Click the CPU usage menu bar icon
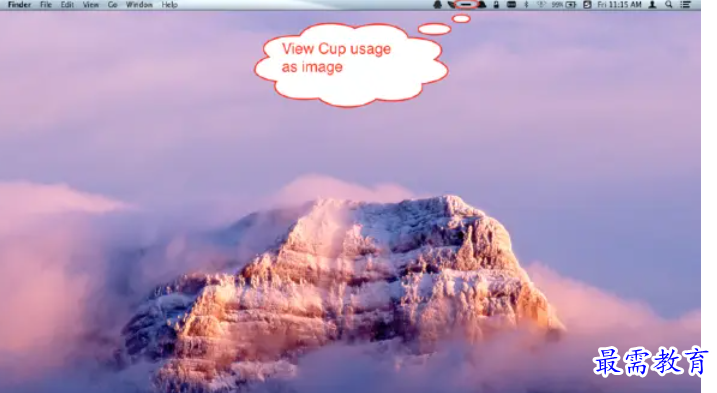 coord(466,5)
